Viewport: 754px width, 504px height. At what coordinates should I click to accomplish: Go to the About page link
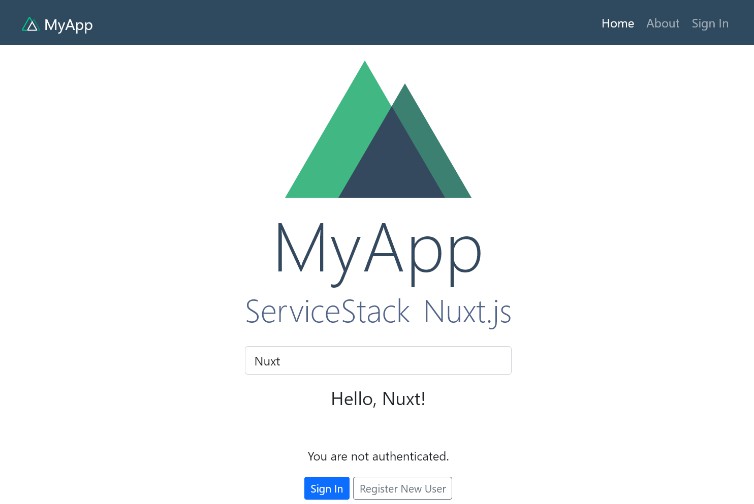click(662, 23)
